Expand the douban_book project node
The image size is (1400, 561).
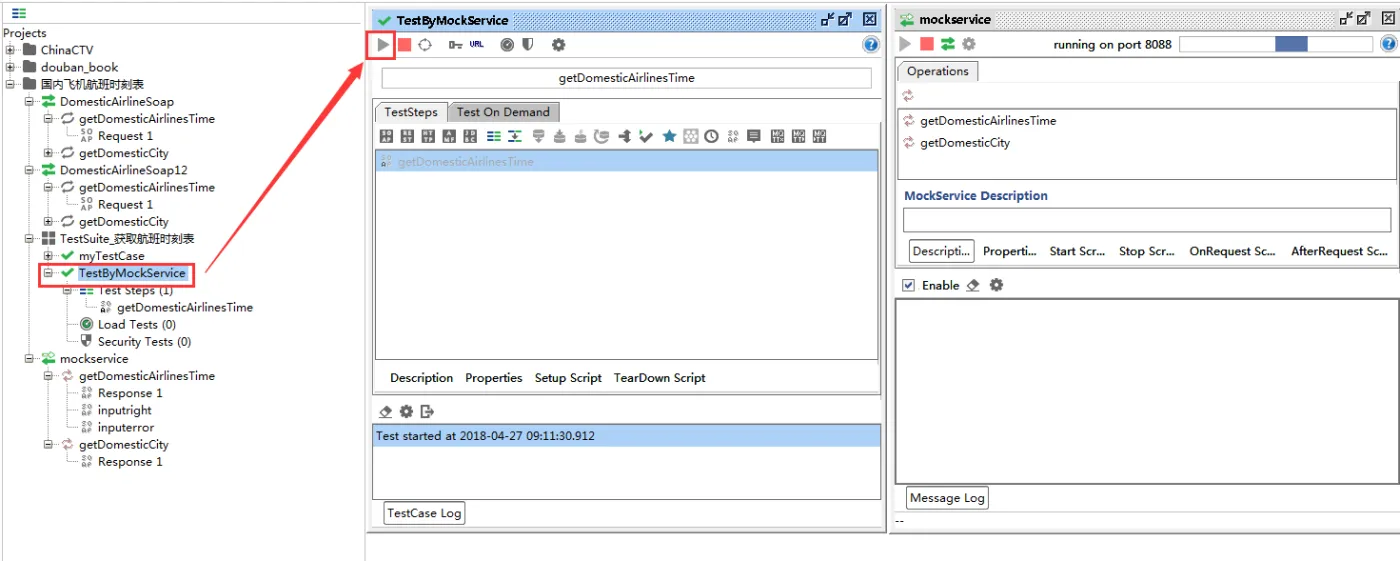coord(10,67)
